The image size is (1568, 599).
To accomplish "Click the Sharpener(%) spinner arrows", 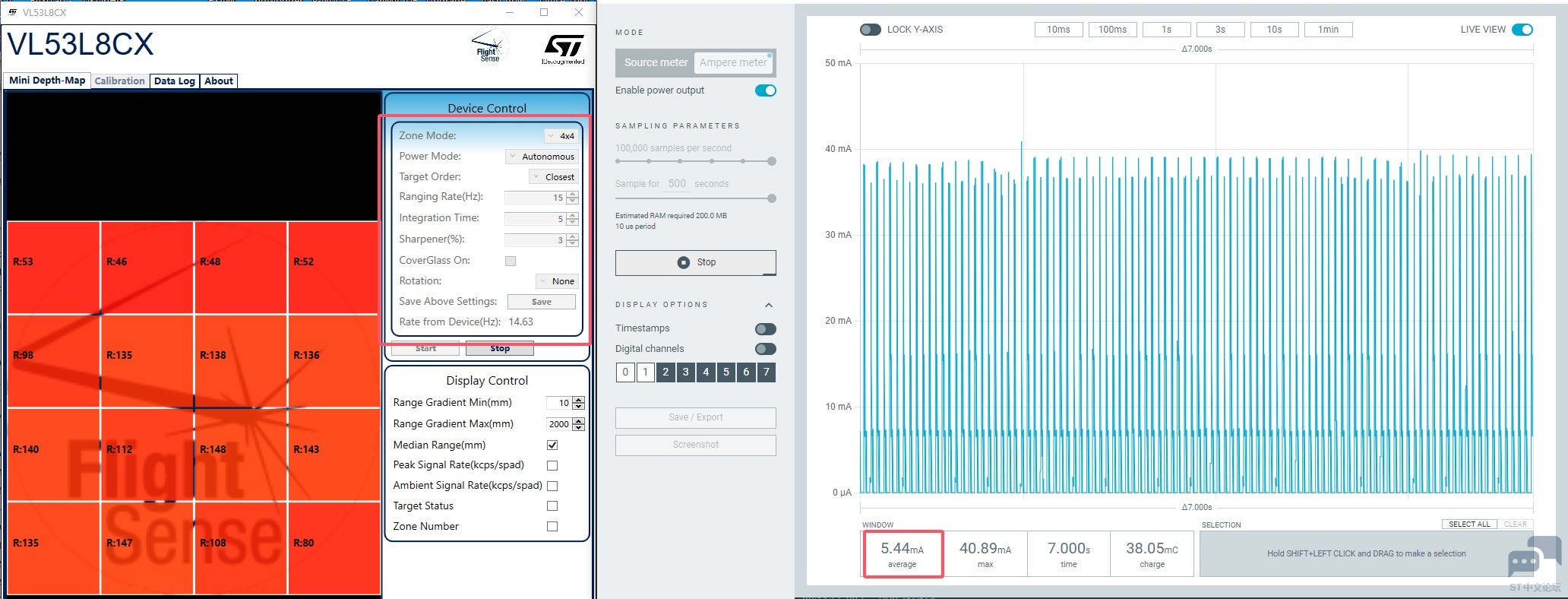I will [x=573, y=240].
